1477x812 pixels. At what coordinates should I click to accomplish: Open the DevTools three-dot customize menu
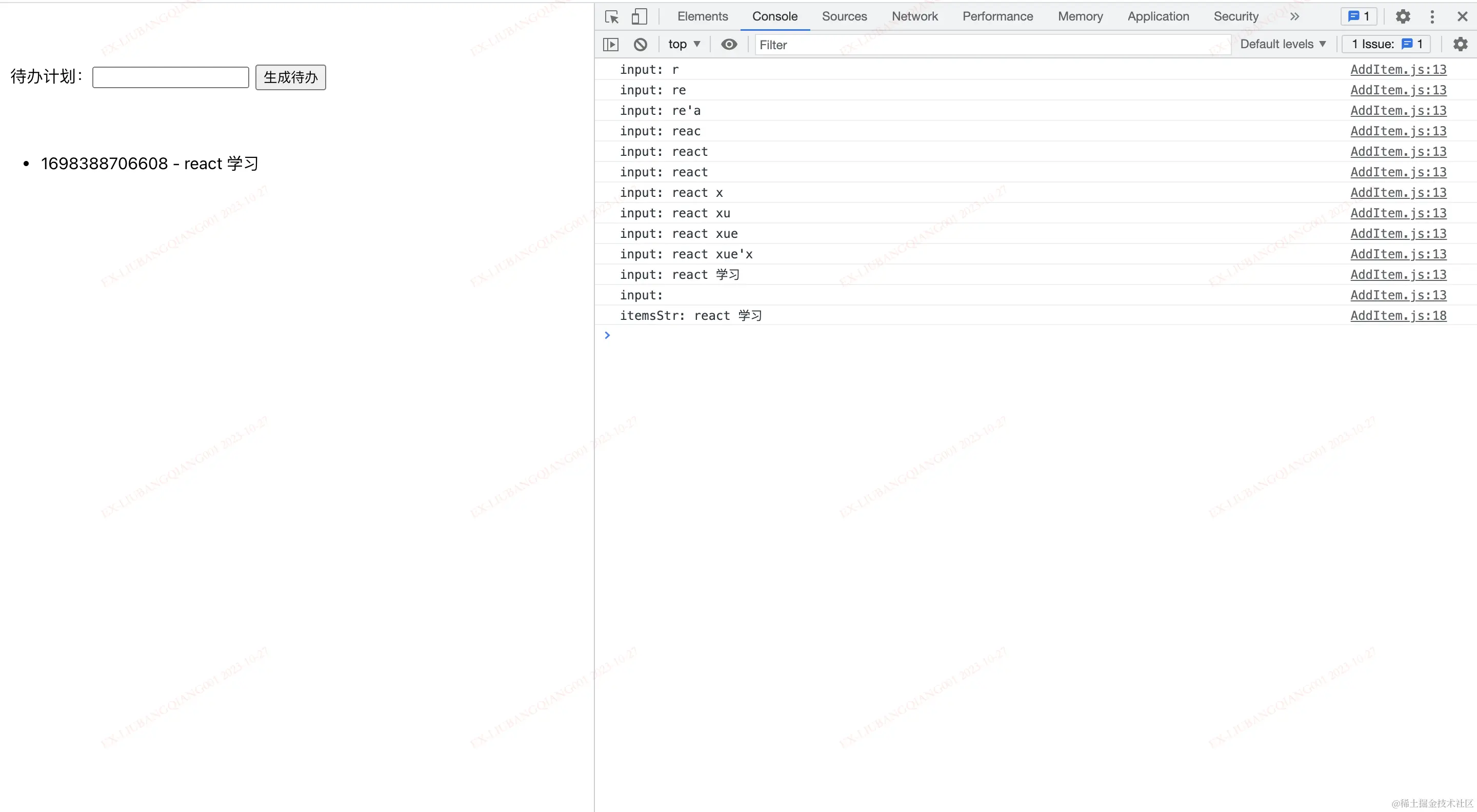pos(1432,16)
